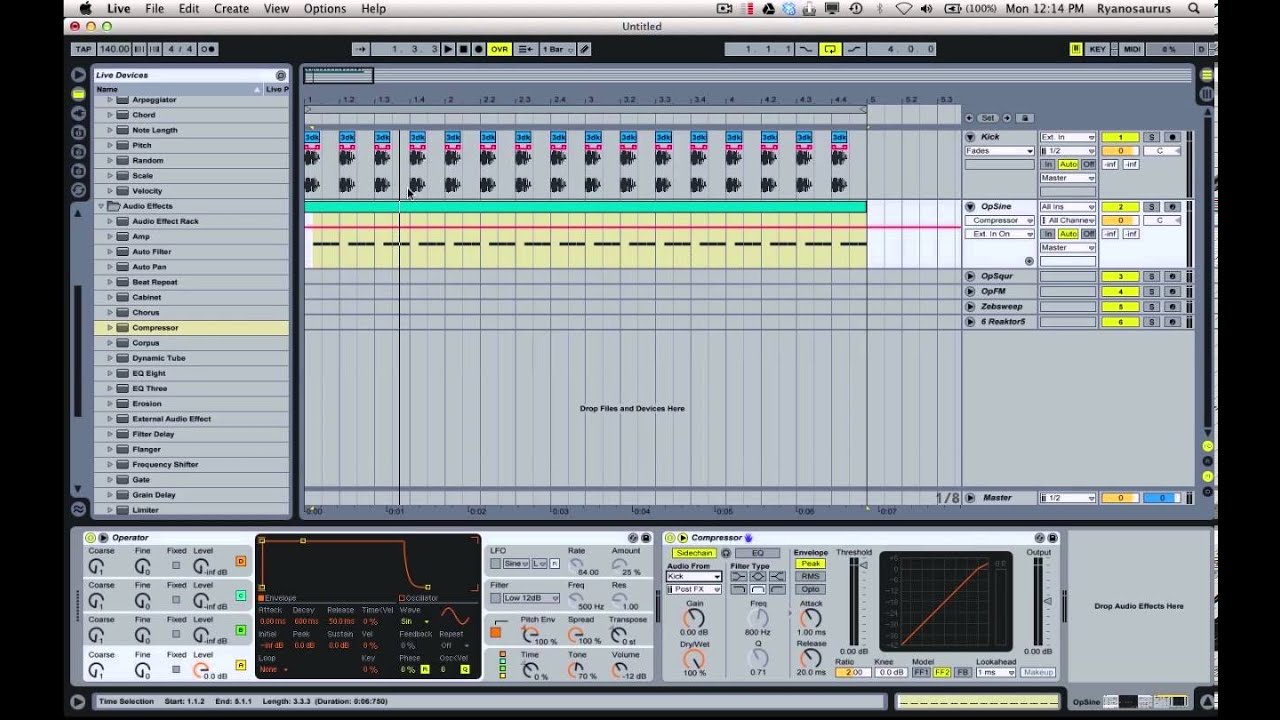
Task: Click the Stop transport button
Action: click(463, 49)
